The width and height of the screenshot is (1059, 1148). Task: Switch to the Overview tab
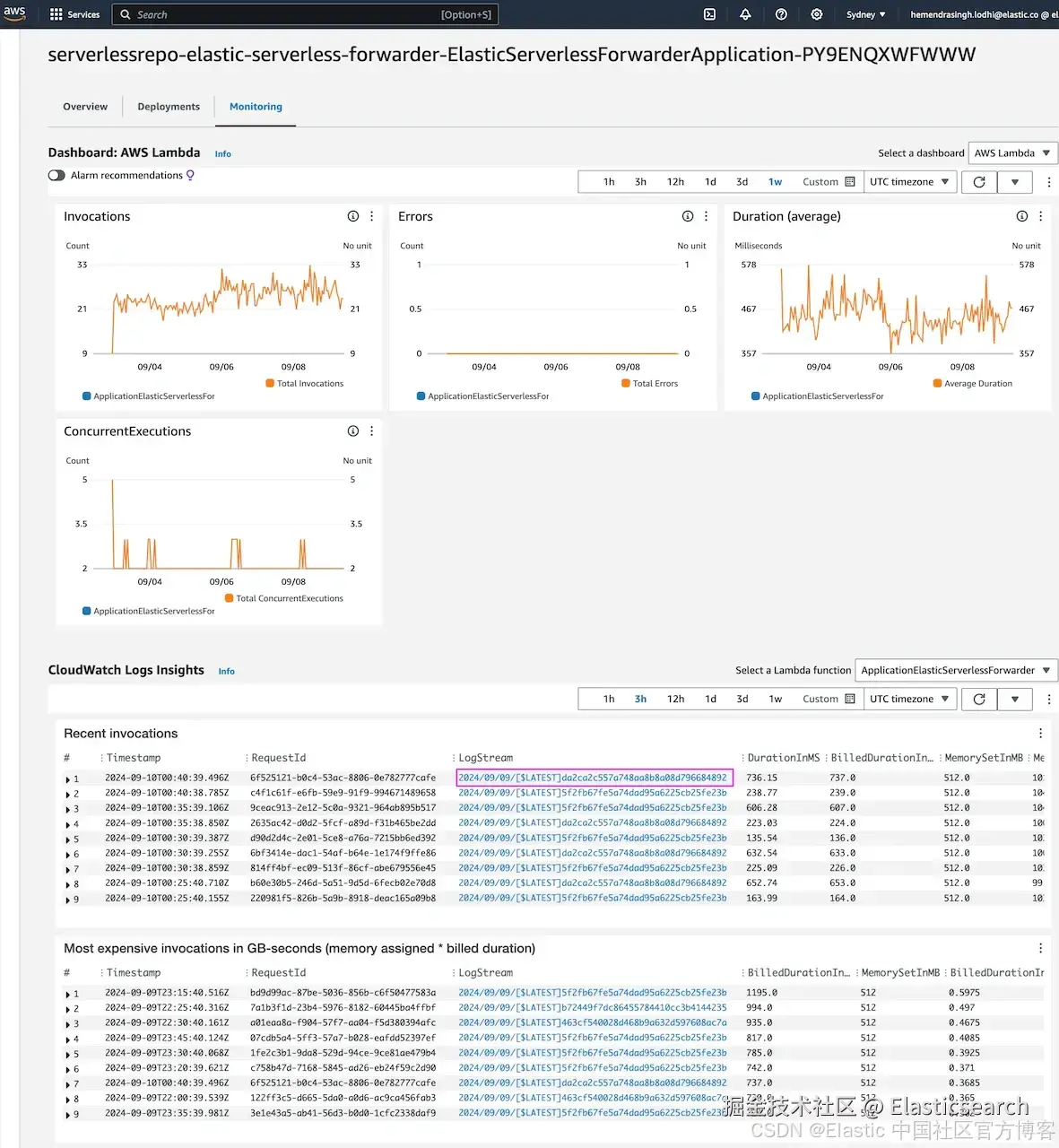click(x=85, y=107)
